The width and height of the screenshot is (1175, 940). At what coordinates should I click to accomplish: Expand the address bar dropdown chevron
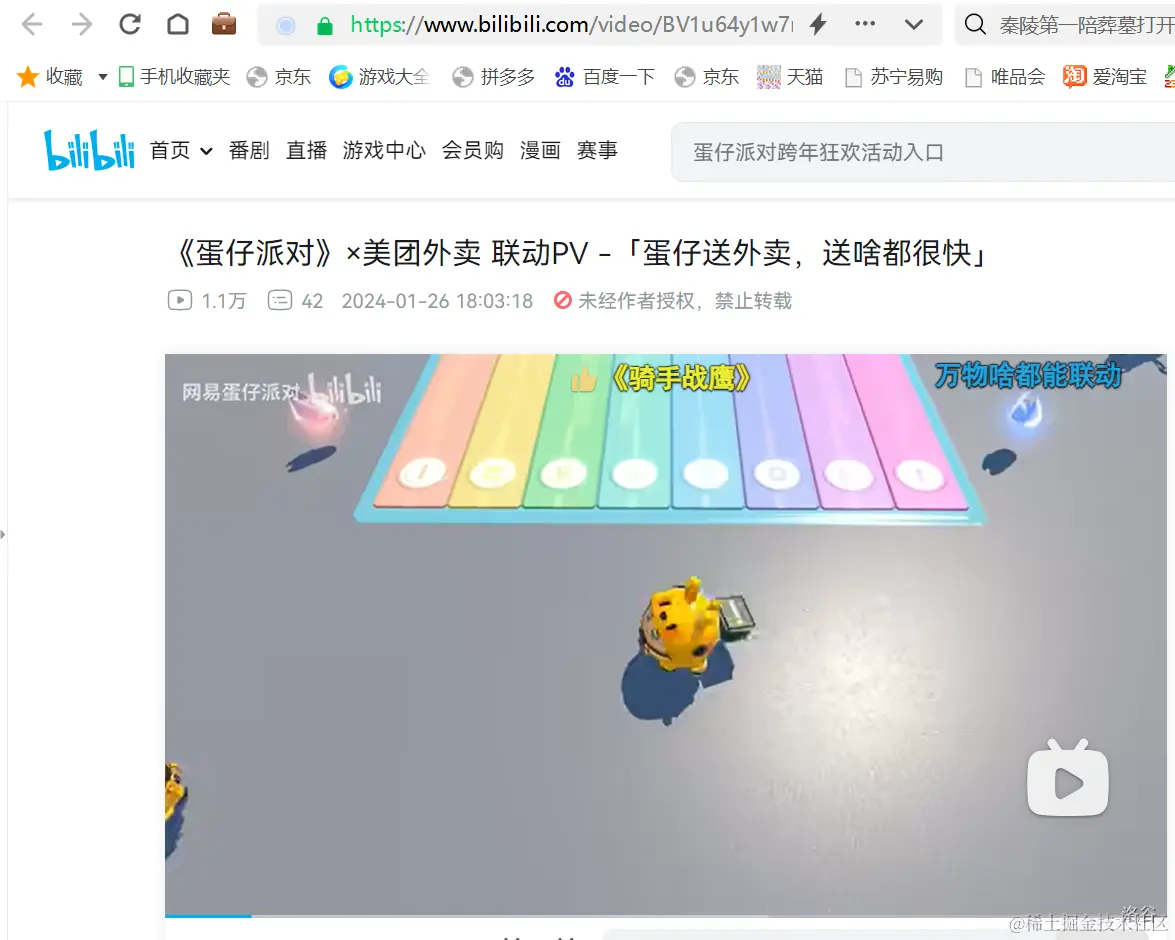pos(913,25)
